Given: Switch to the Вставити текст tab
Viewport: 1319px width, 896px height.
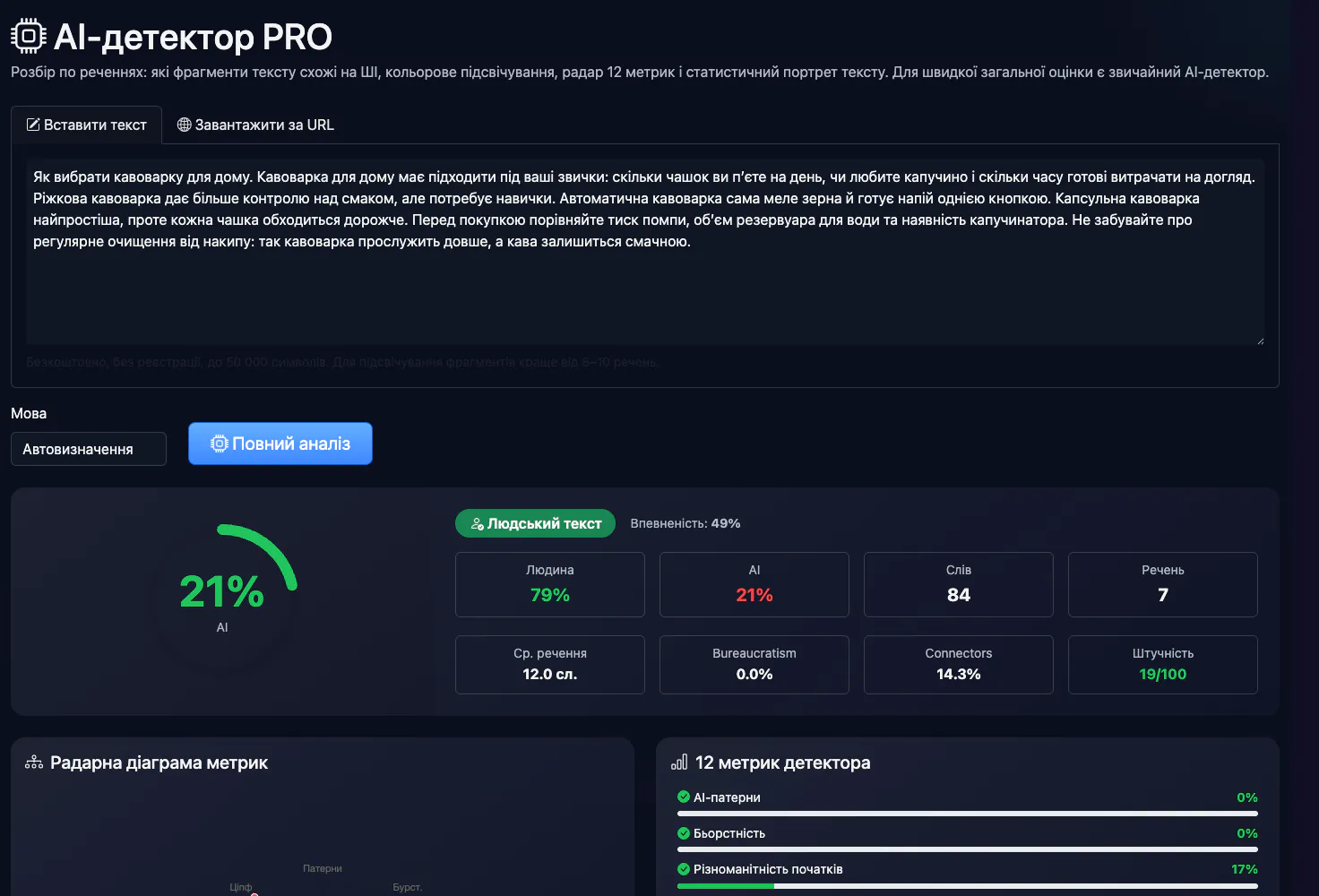Looking at the screenshot, I should [86, 125].
